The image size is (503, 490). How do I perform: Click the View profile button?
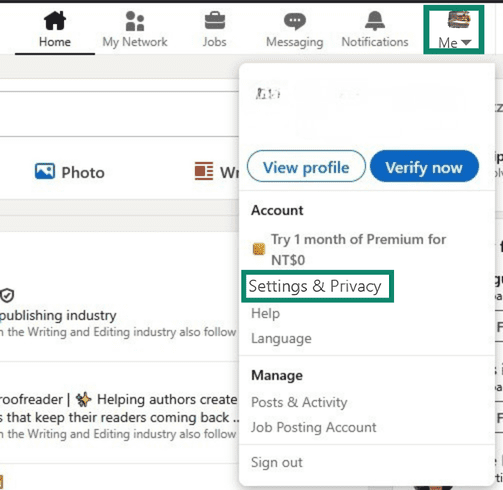[x=306, y=166]
